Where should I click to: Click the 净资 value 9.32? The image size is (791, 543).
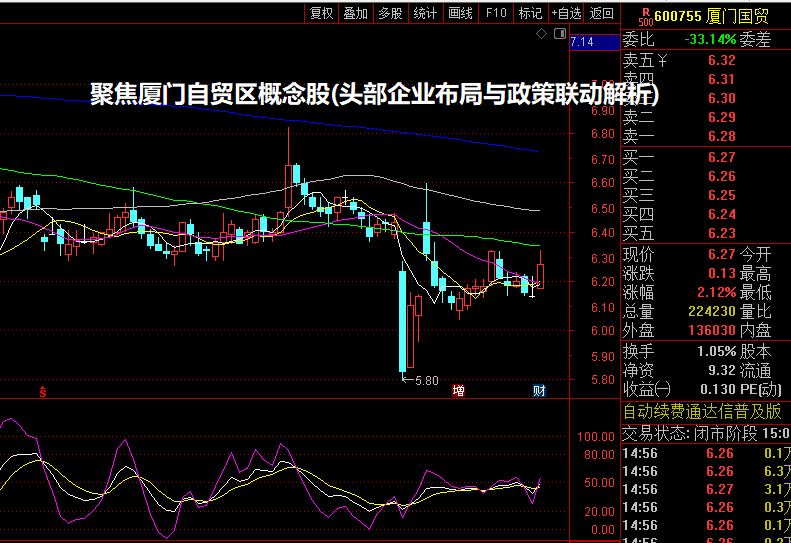(x=721, y=370)
